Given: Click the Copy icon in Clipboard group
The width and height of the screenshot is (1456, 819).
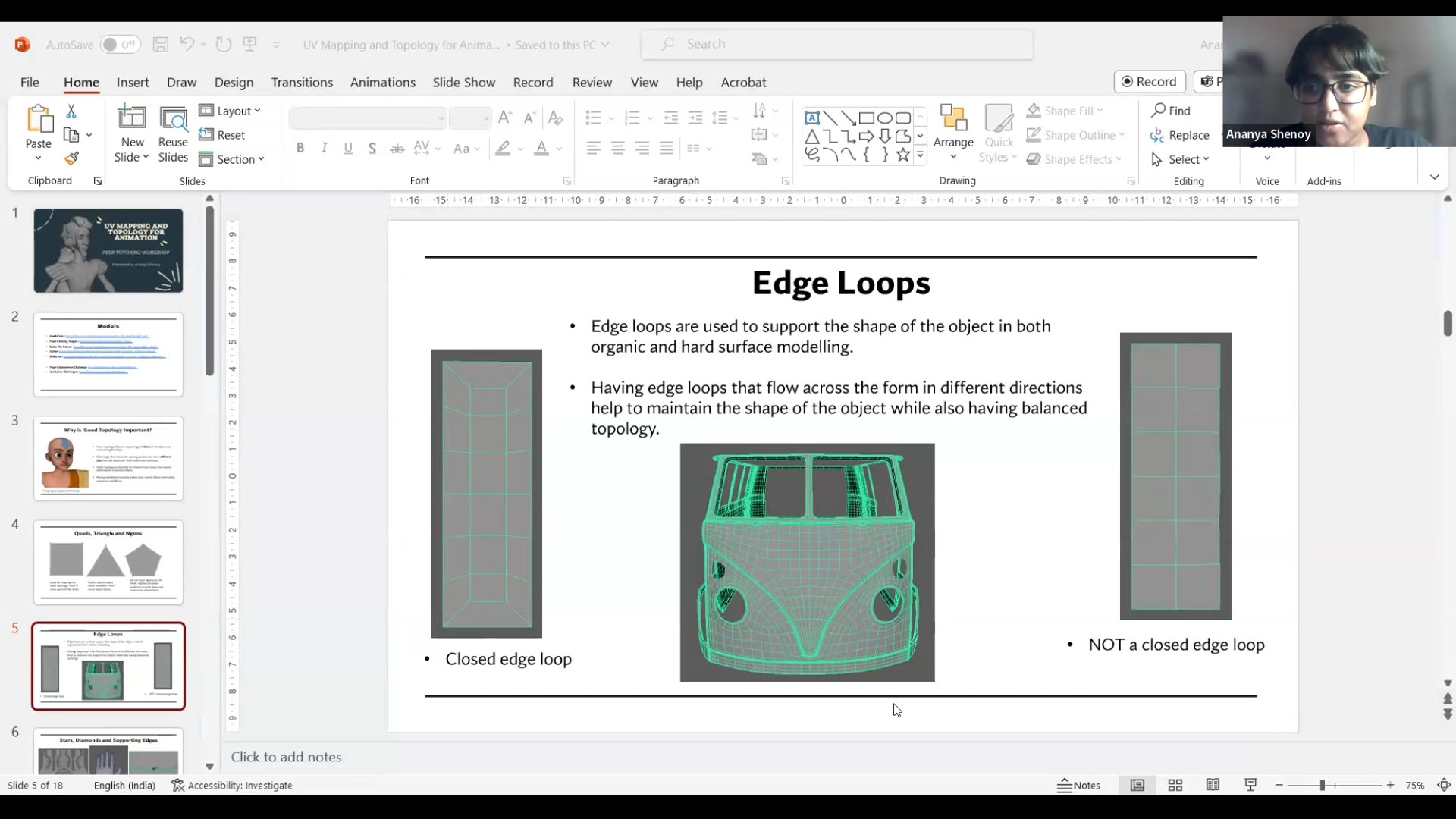Looking at the screenshot, I should [x=72, y=135].
